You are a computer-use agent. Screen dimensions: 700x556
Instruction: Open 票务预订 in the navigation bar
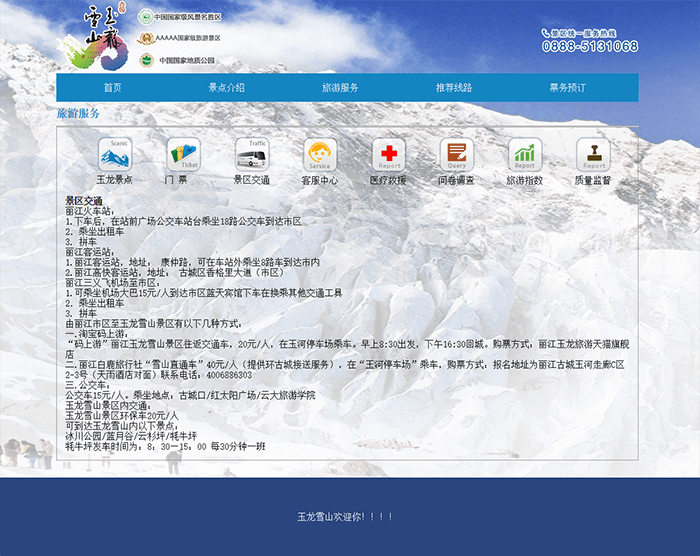[568, 88]
